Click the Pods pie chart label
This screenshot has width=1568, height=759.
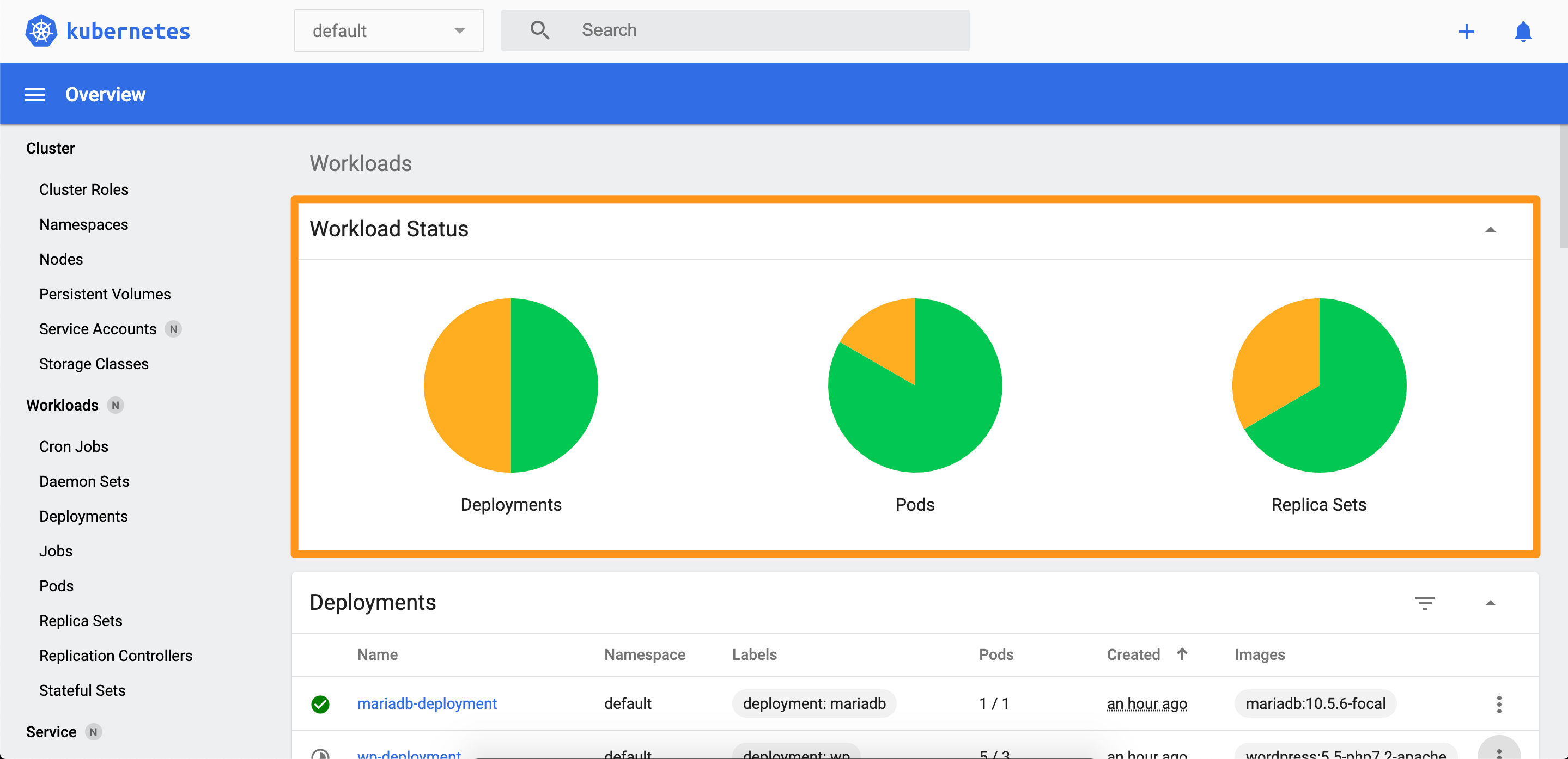(914, 505)
